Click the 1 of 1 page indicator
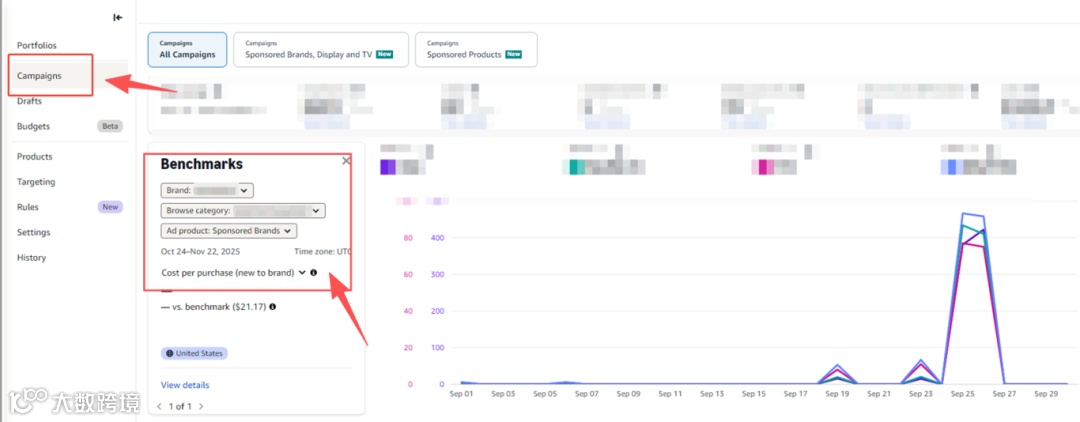The height and width of the screenshot is (422, 1080). pyautogui.click(x=180, y=406)
